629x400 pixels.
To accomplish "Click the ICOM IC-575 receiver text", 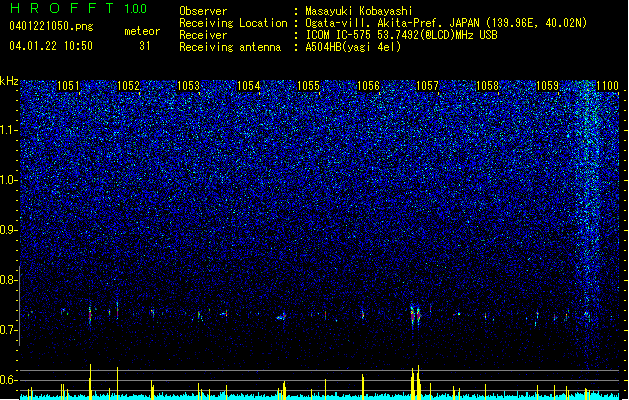I will 401,35.
